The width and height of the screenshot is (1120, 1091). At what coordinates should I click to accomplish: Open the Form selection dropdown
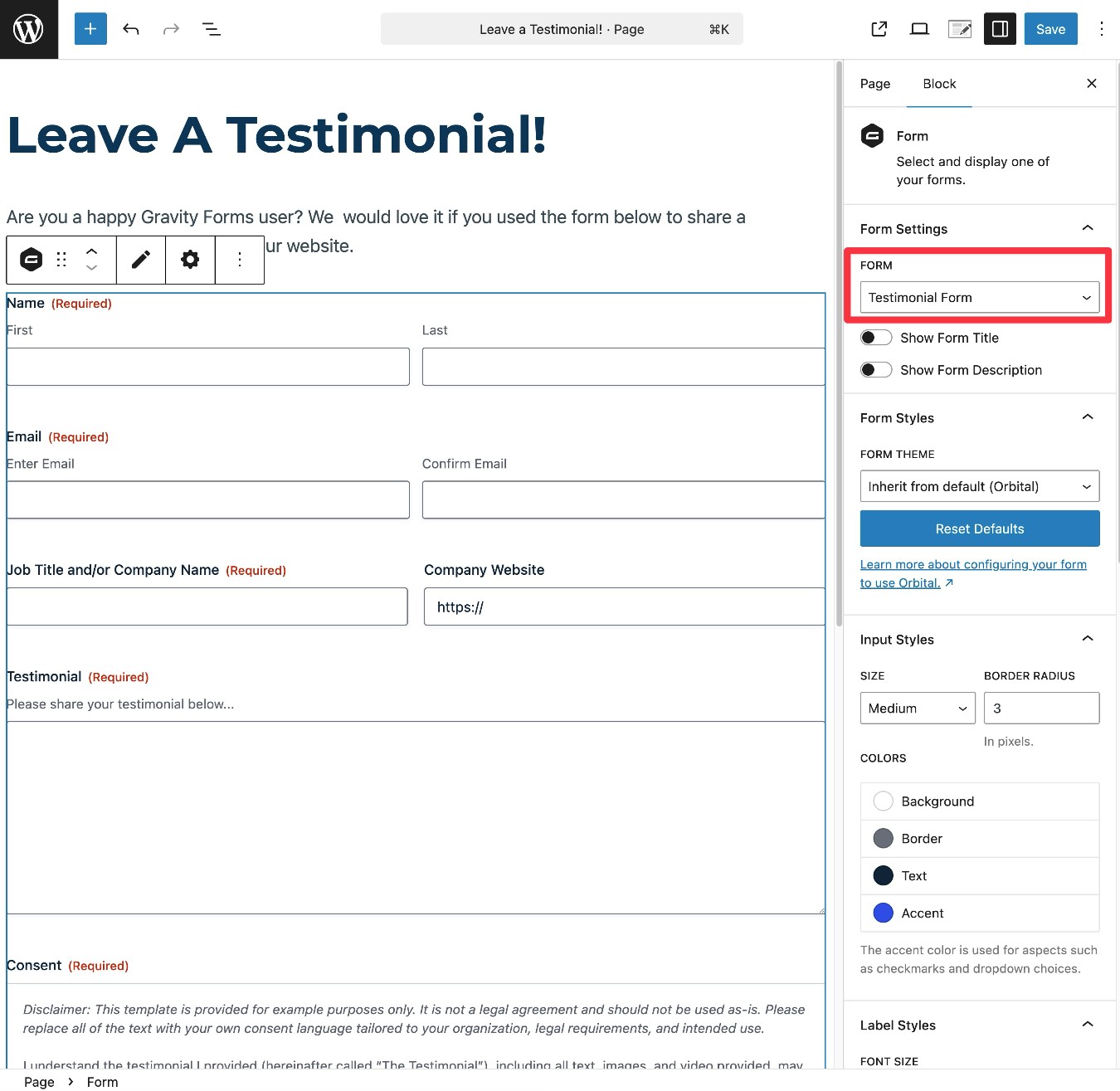click(979, 297)
